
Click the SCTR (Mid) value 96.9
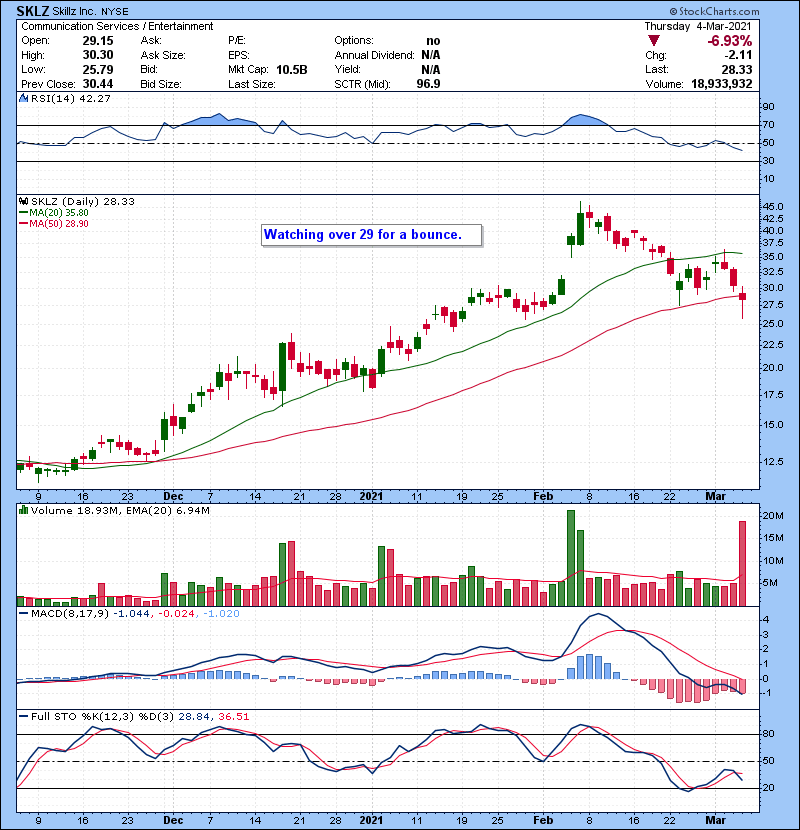tap(428, 84)
